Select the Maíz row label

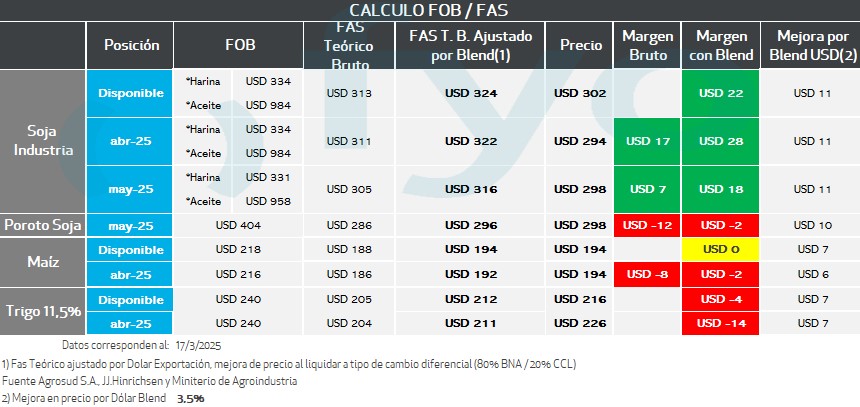(x=44, y=260)
